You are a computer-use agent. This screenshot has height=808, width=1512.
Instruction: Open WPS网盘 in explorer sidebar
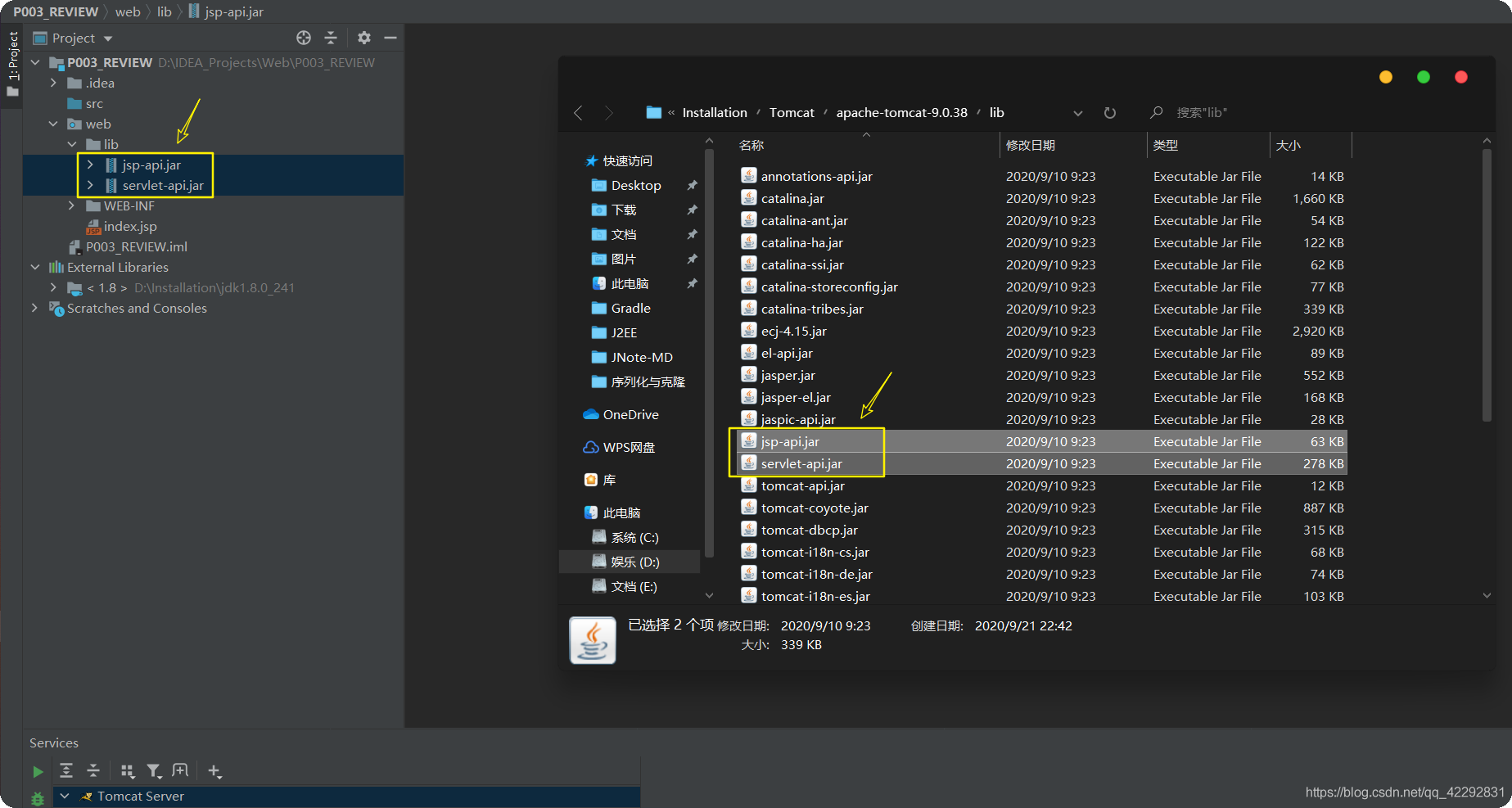[x=629, y=448]
